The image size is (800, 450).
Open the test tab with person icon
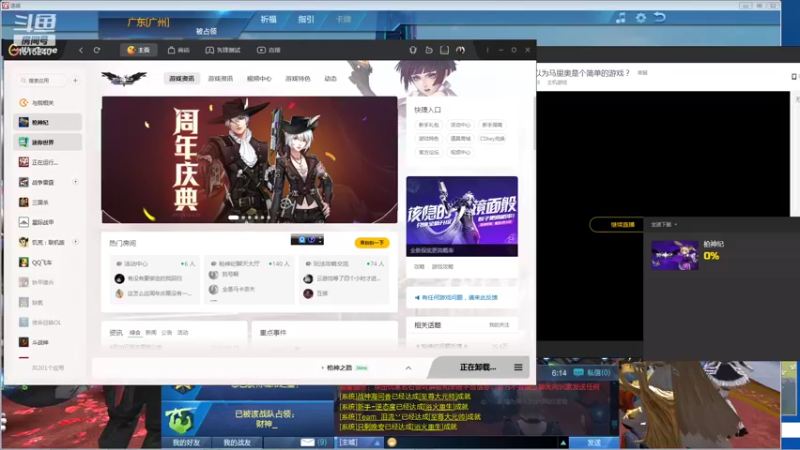223,50
